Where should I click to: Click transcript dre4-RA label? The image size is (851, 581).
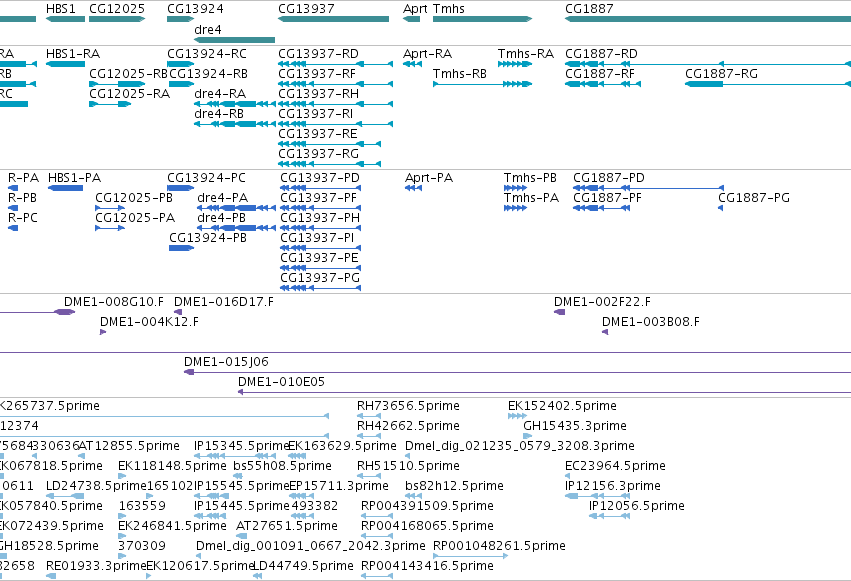coord(220,94)
